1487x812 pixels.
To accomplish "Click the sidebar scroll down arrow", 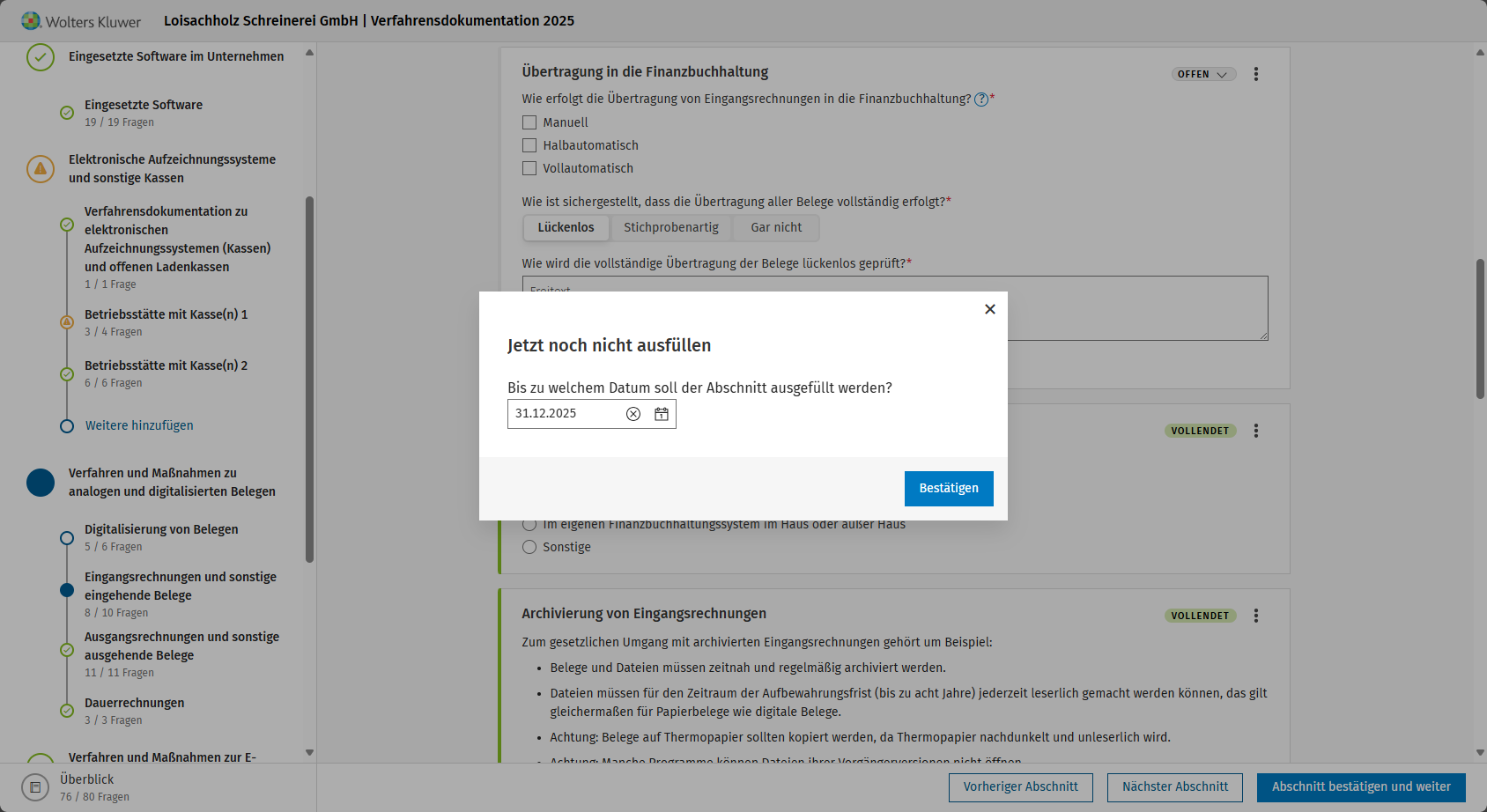I will pos(309,753).
